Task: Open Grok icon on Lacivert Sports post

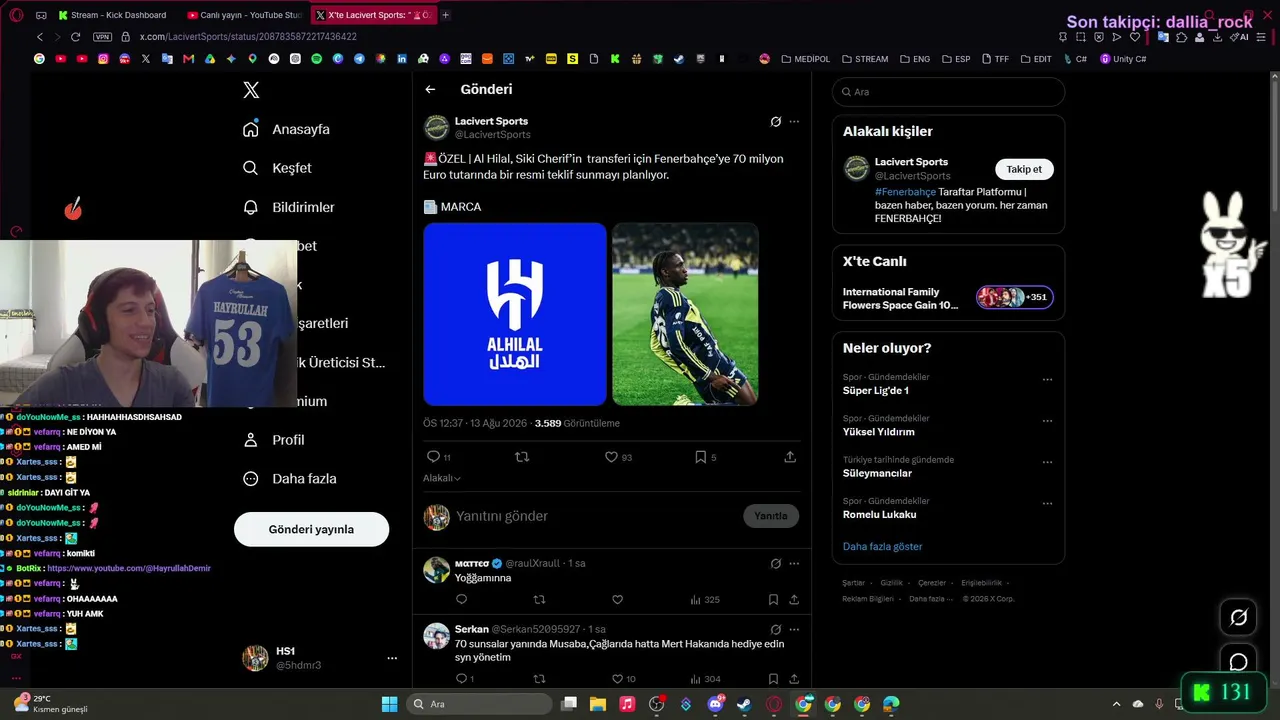Action: [x=775, y=122]
